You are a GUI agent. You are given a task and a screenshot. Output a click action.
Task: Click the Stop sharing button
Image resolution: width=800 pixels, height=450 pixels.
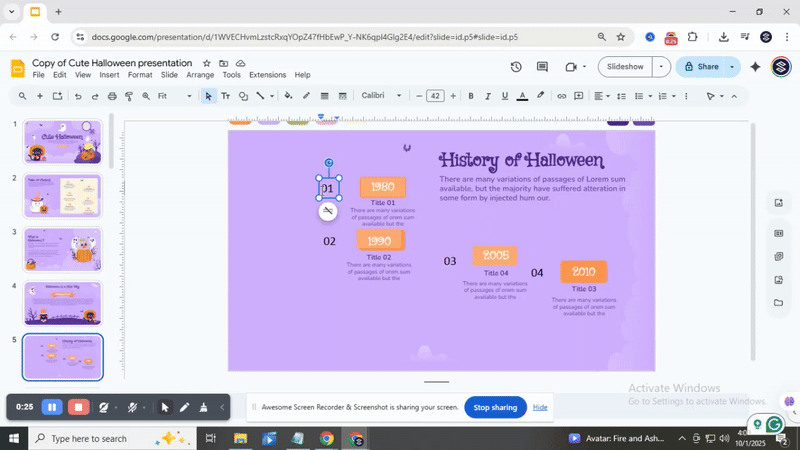pyautogui.click(x=495, y=407)
